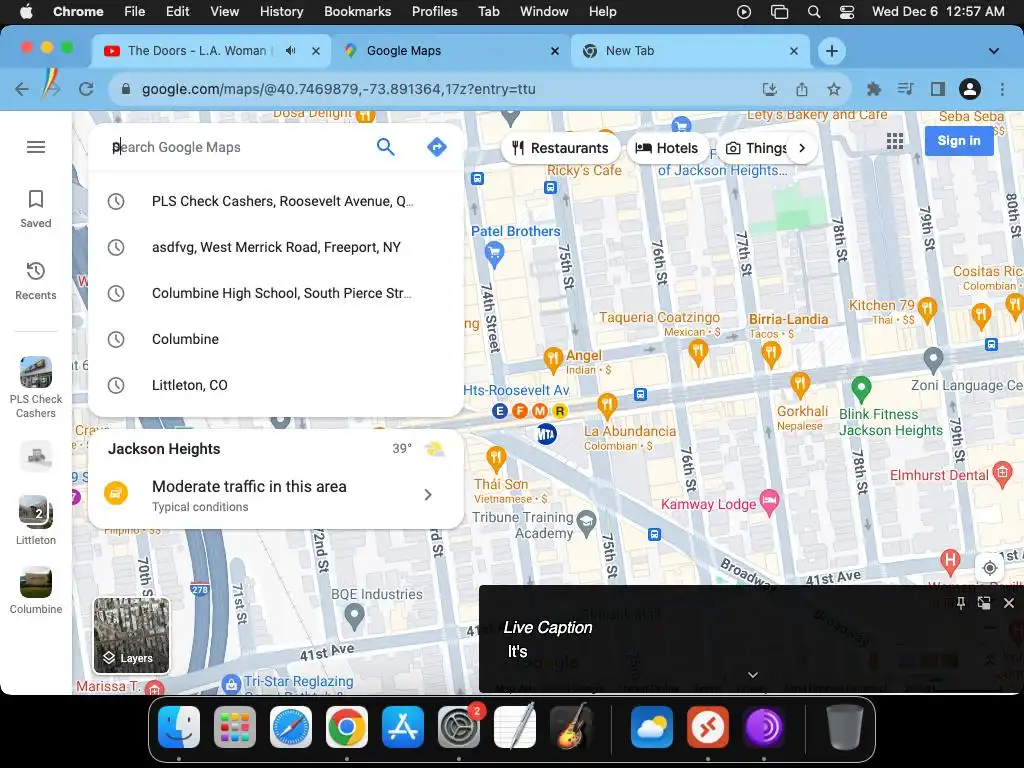This screenshot has height=768, width=1024.
Task: Open Spotlight search in the menu bar
Action: point(814,12)
